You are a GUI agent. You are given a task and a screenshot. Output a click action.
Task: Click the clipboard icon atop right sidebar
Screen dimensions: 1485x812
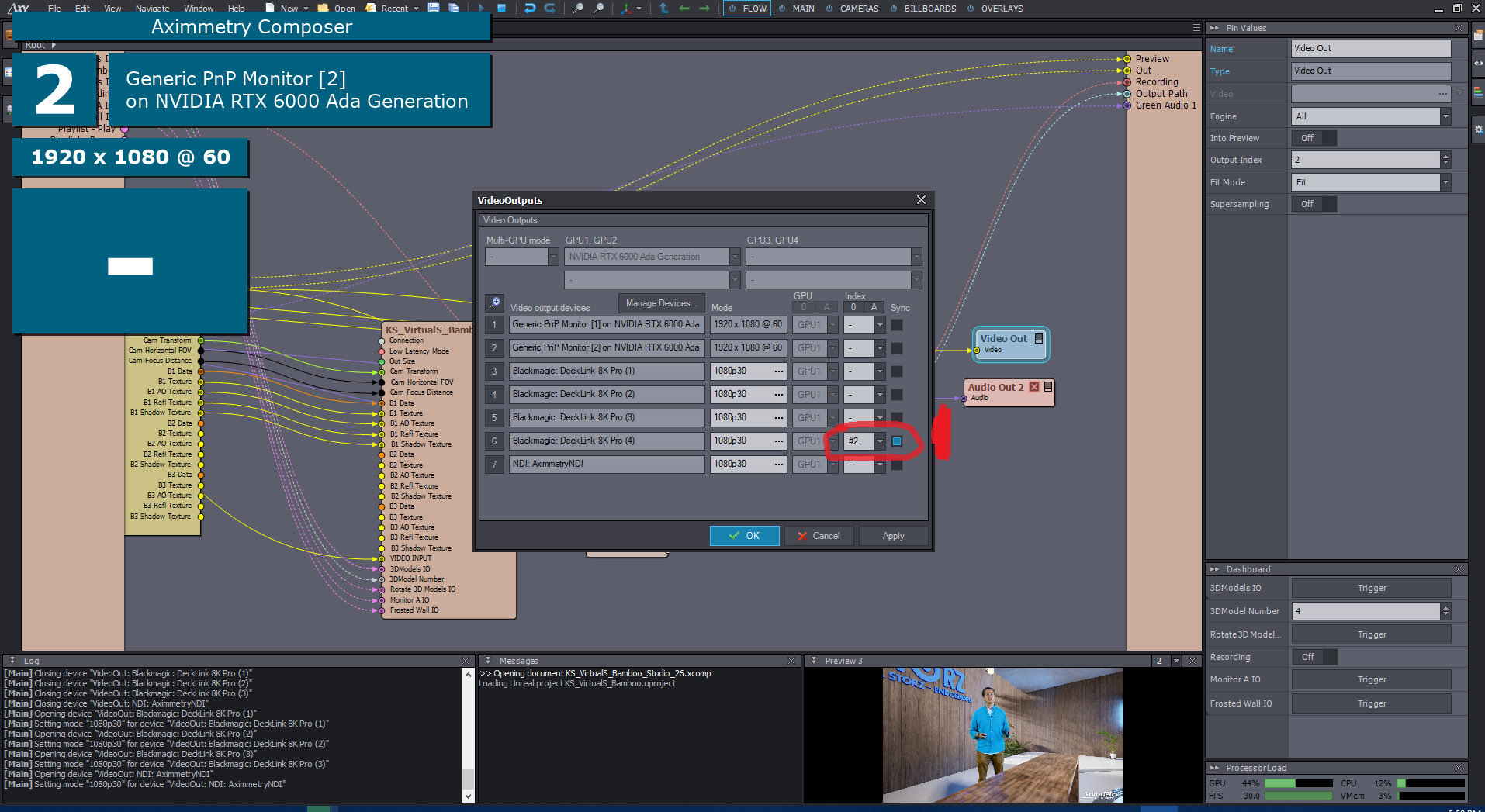[1478, 34]
